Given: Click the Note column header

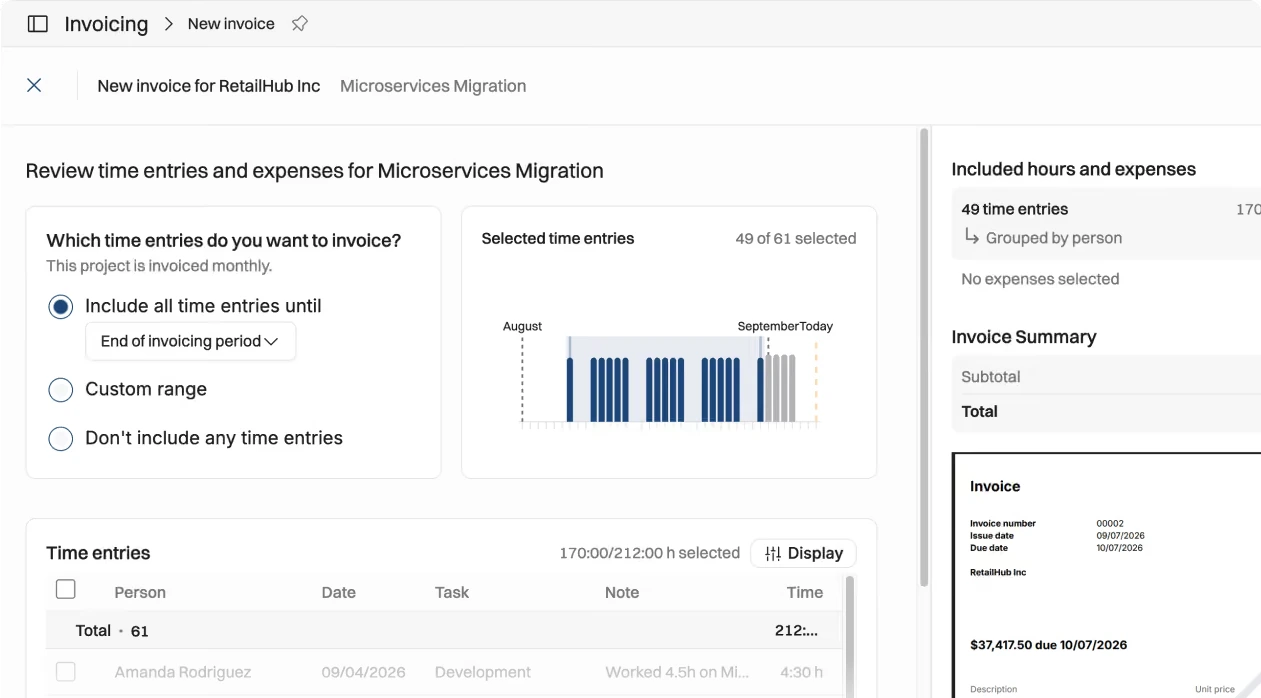Looking at the screenshot, I should coord(622,592).
